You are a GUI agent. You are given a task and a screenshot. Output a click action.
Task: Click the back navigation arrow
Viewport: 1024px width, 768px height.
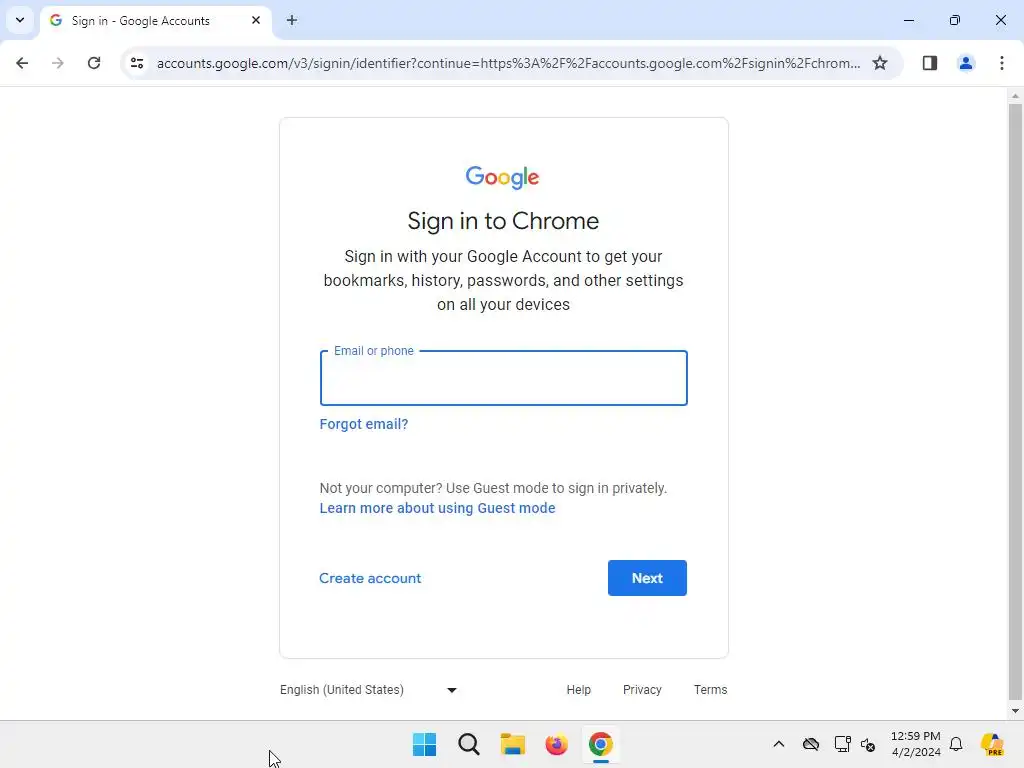coord(22,63)
